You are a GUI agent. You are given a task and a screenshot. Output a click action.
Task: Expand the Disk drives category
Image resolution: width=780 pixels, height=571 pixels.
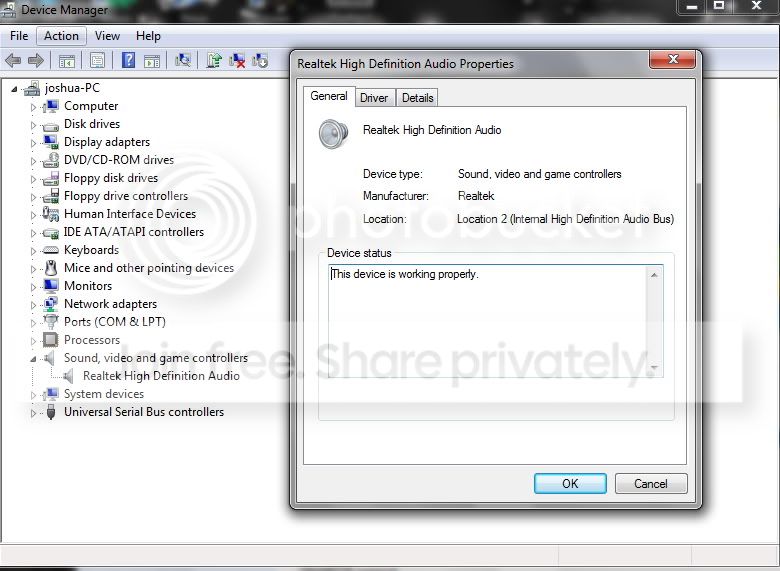coord(33,125)
